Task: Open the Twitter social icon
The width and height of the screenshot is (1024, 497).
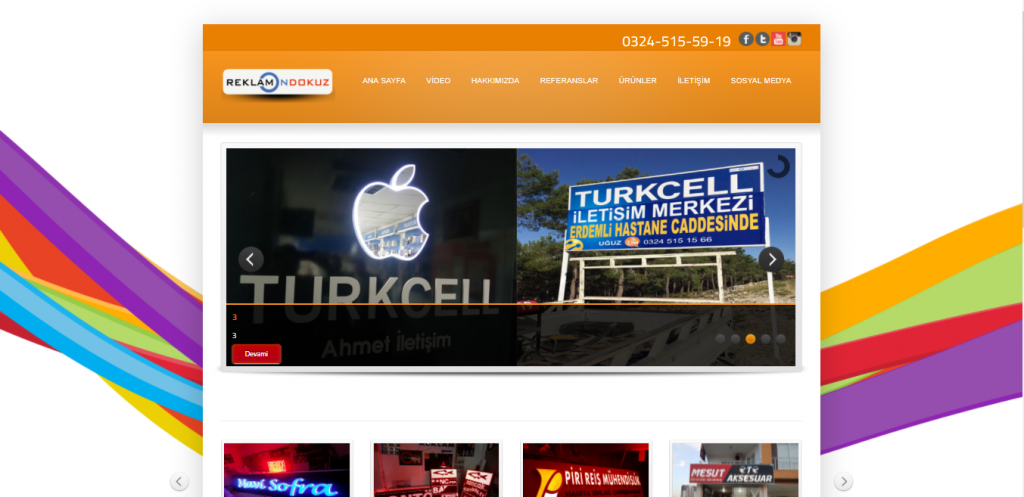Action: (x=762, y=39)
